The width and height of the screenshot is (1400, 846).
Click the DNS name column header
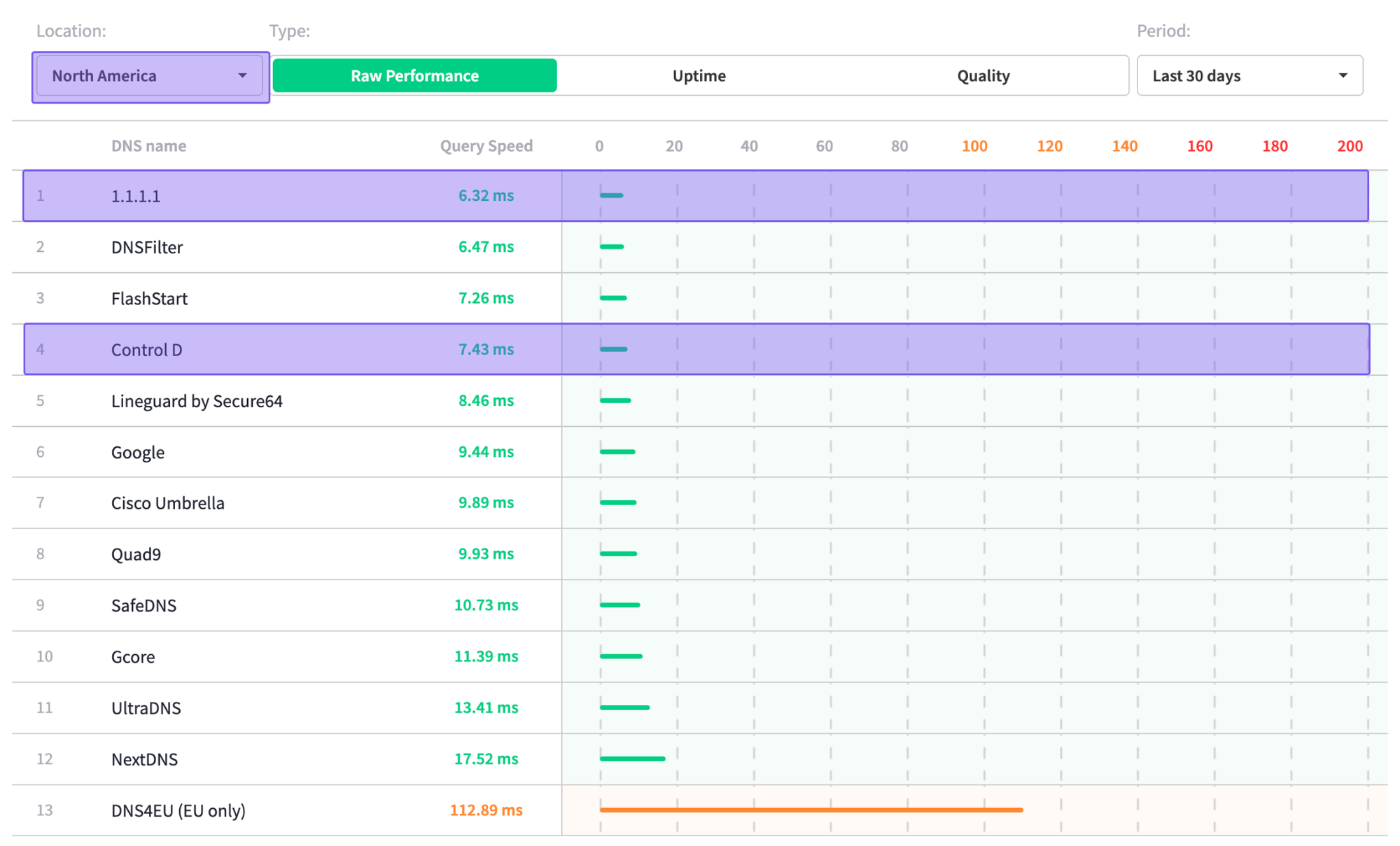(148, 146)
